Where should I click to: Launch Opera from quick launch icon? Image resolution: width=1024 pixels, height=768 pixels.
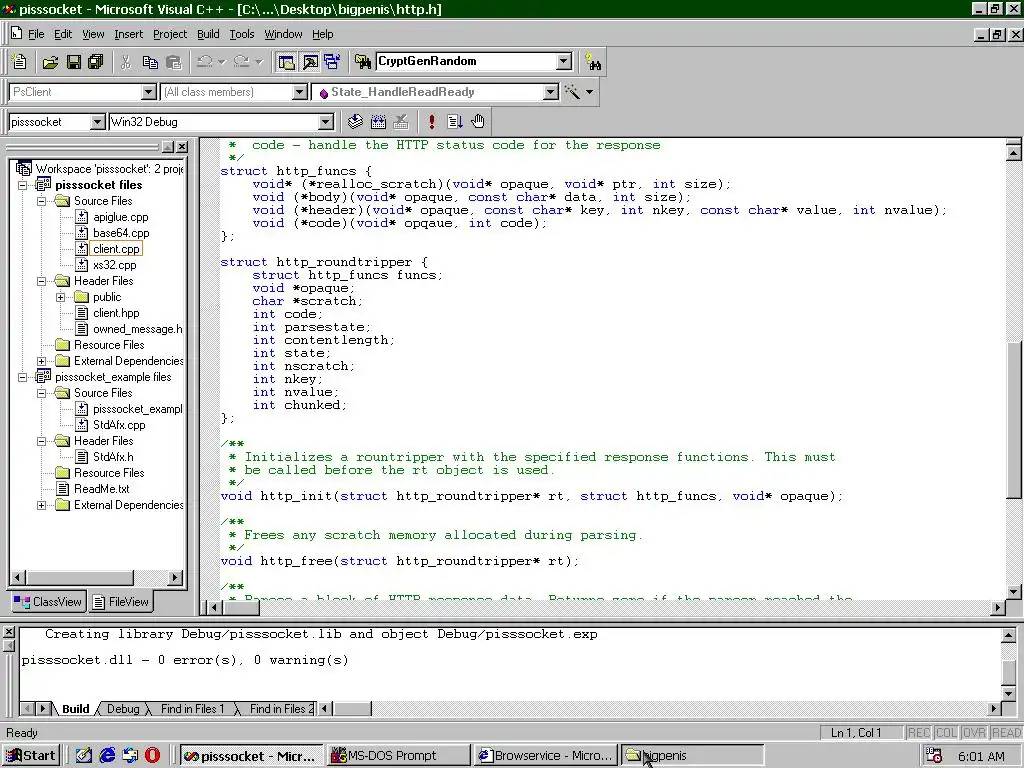(152, 756)
